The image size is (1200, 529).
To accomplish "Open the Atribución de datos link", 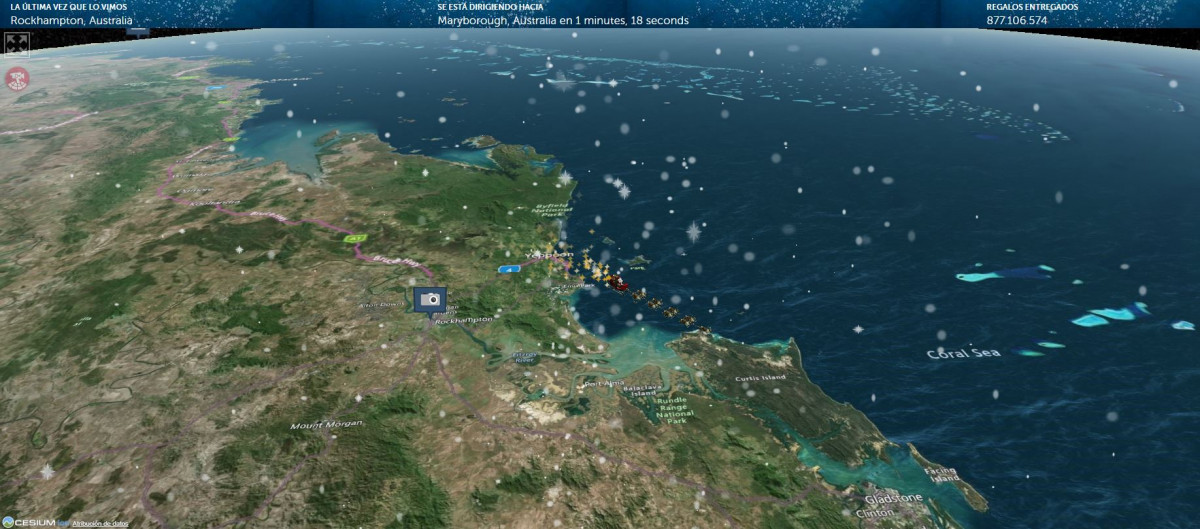I will tap(100, 523).
